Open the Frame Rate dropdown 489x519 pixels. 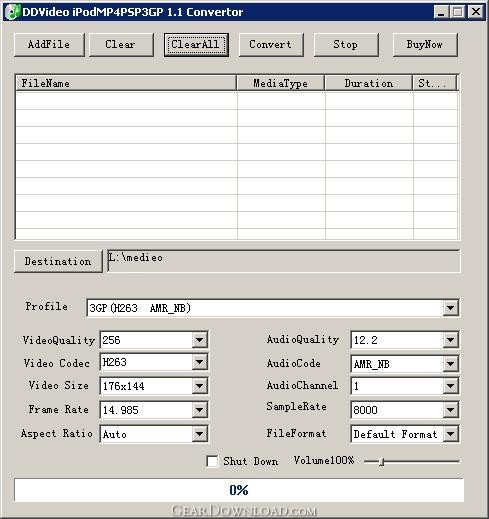click(x=199, y=410)
